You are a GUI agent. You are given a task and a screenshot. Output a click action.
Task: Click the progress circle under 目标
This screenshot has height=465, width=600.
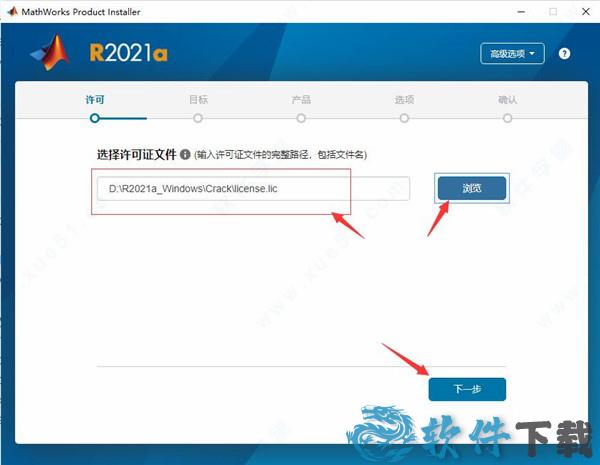pyautogui.click(x=198, y=118)
